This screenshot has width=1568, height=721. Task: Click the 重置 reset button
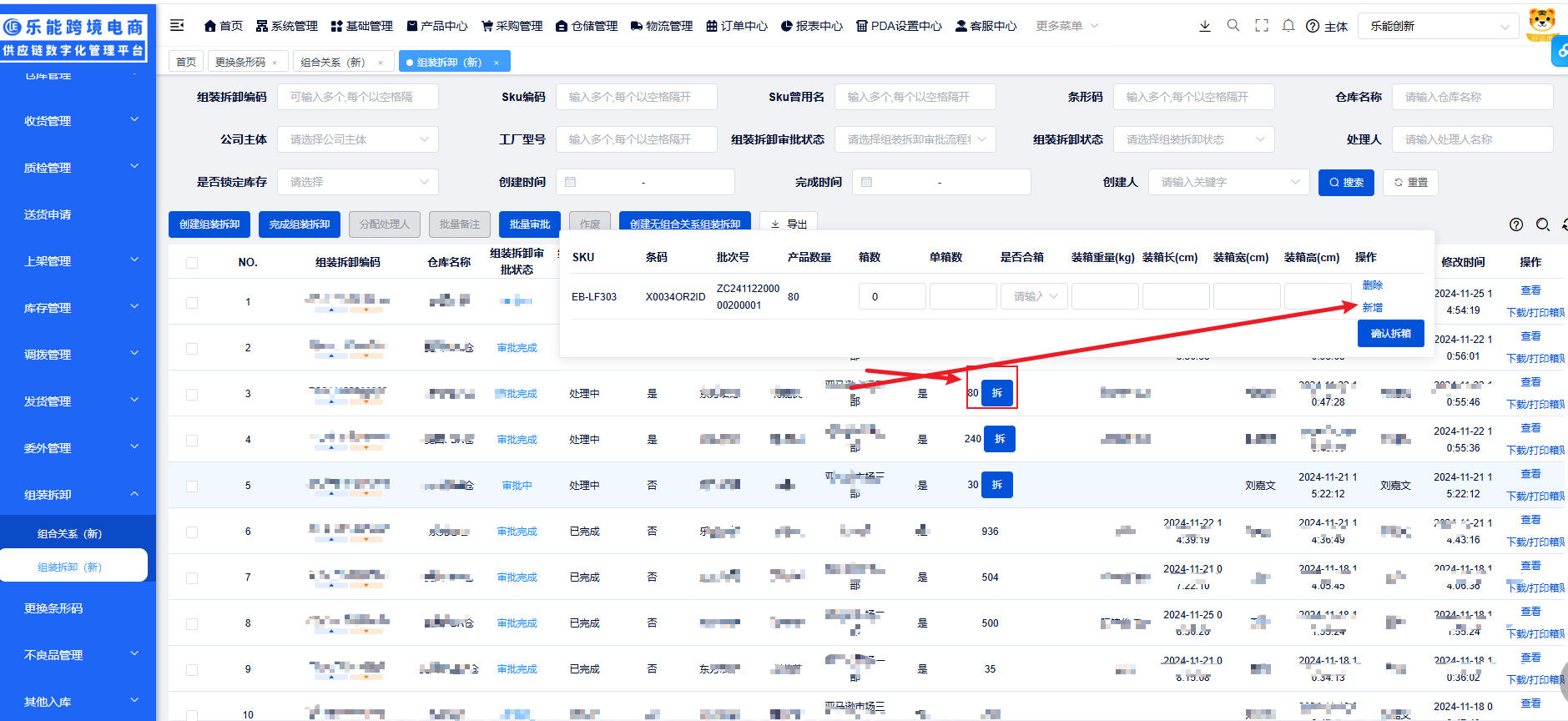pos(1411,182)
